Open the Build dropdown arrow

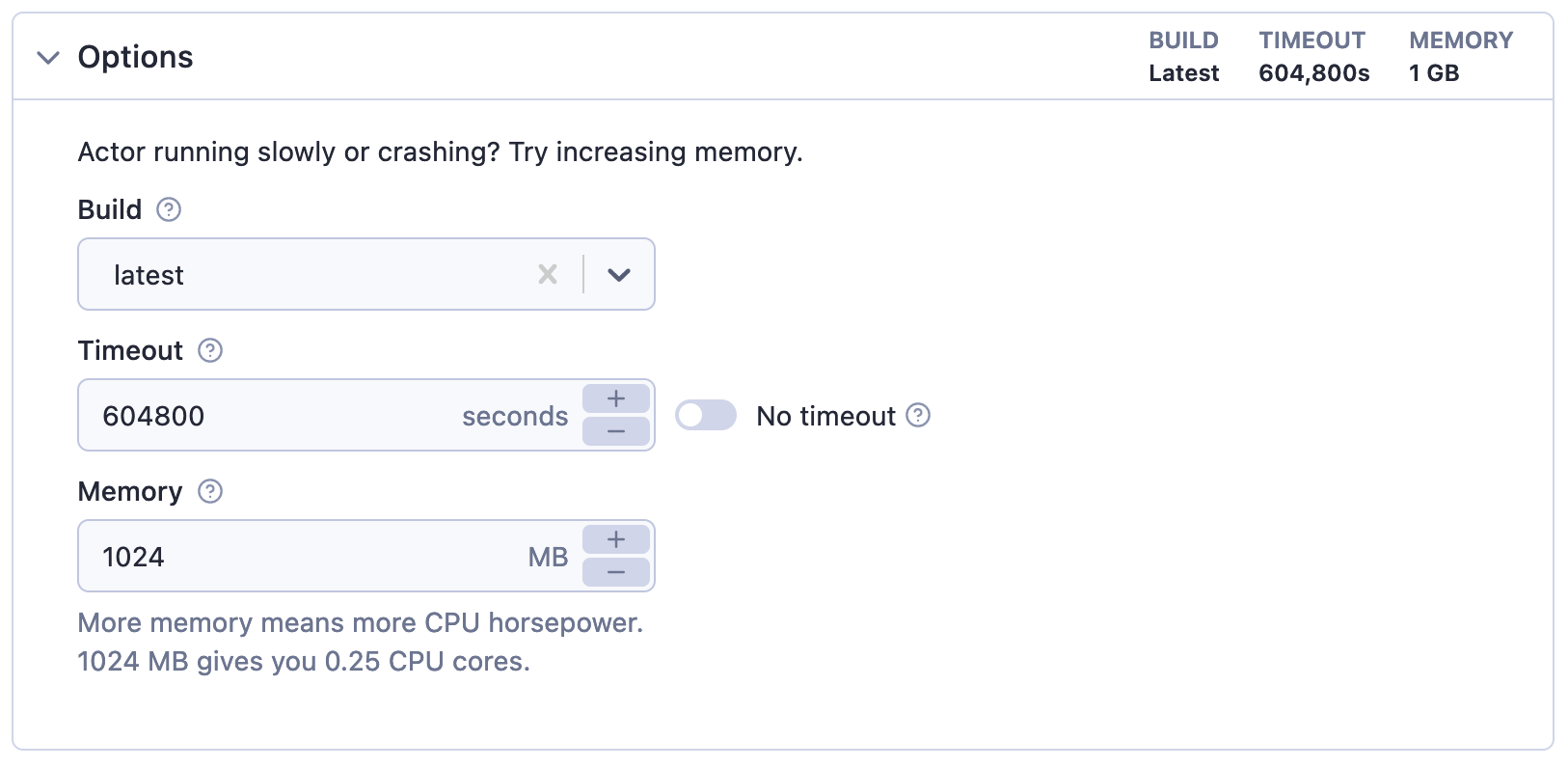tap(619, 275)
